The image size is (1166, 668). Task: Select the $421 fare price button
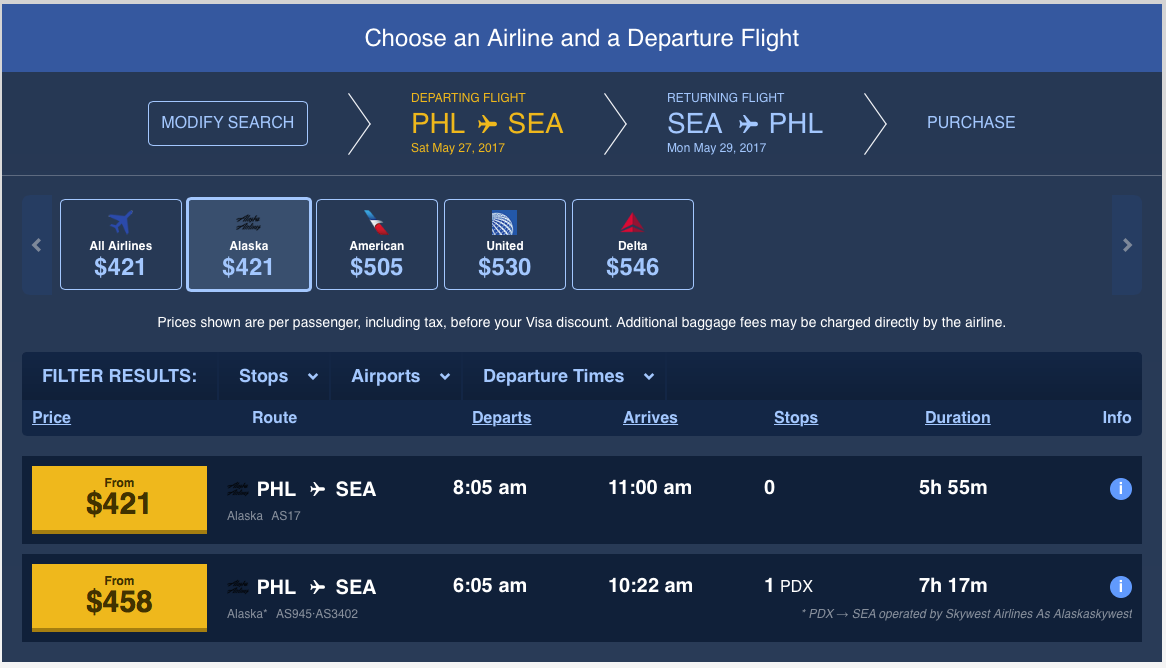(x=119, y=500)
